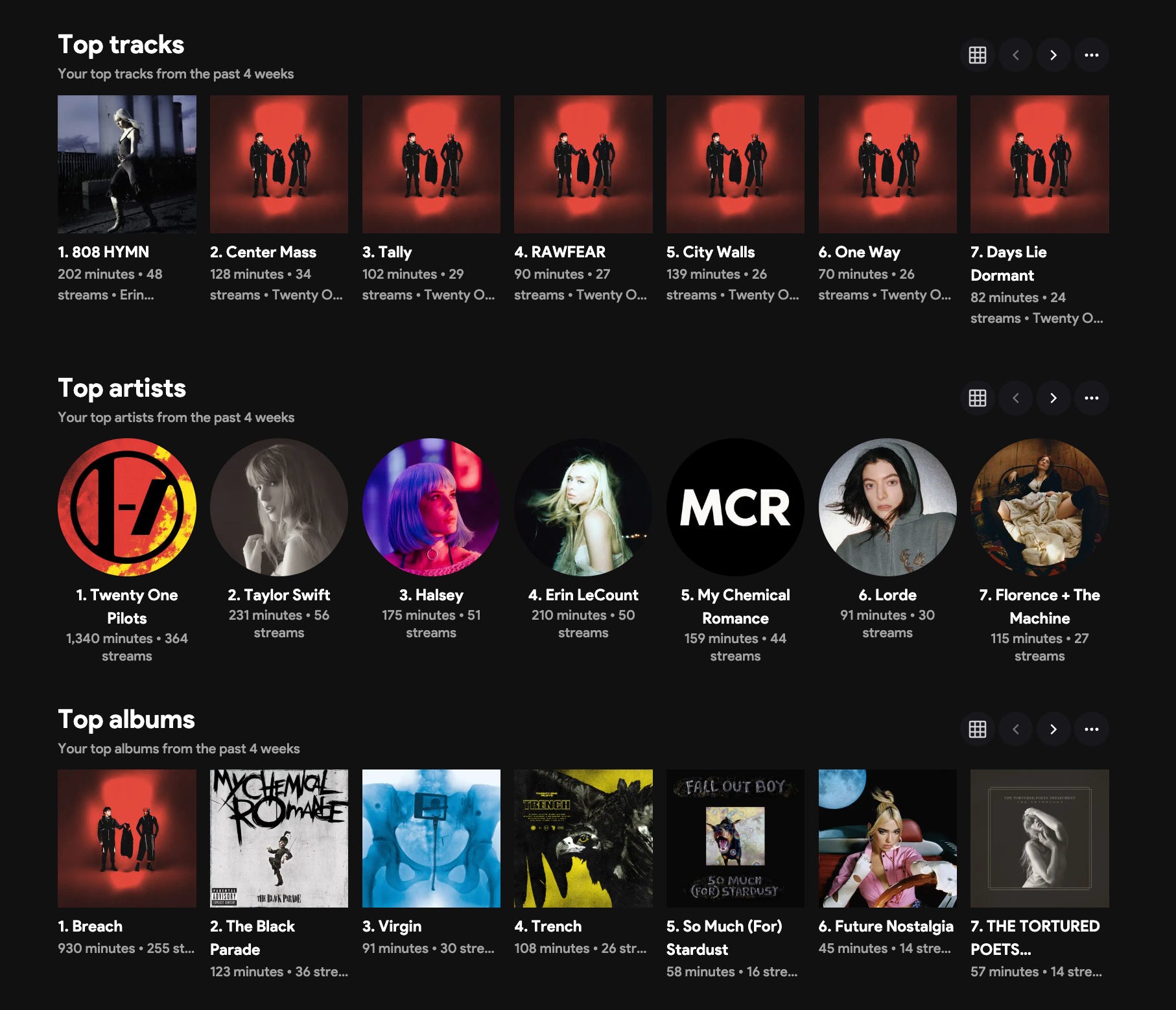Screen dimensions: 1176x1010
Task: Click the '5. My Chemical Romance' artist name
Action: [x=735, y=607]
